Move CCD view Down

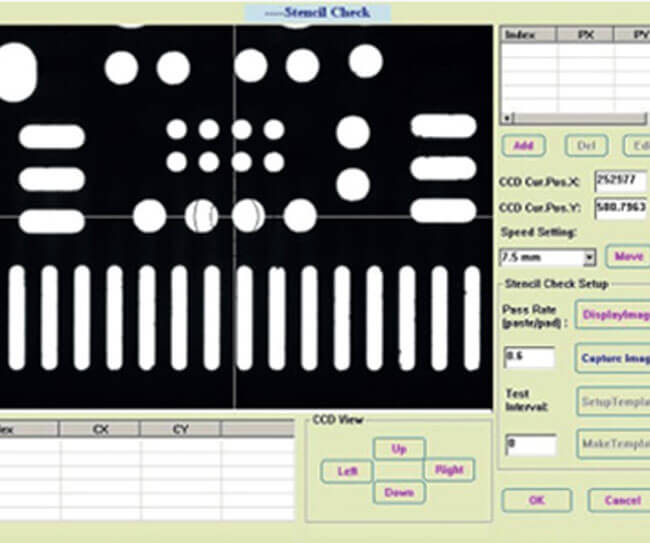[x=399, y=492]
